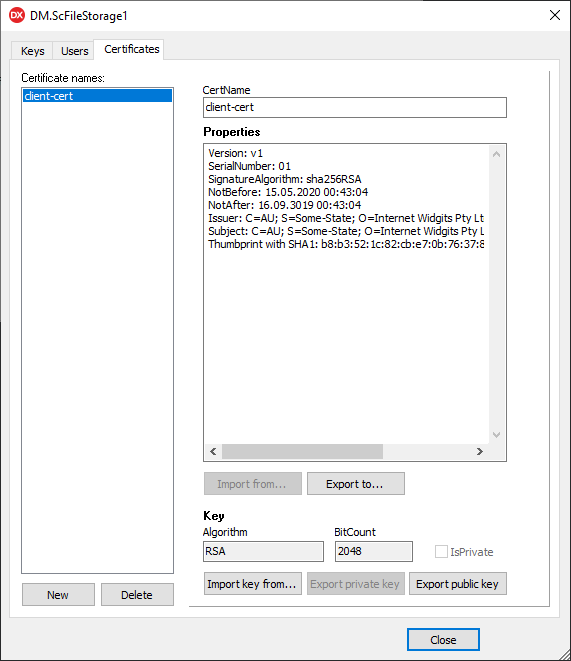Click the Properties scroll down arrow

tap(496, 435)
